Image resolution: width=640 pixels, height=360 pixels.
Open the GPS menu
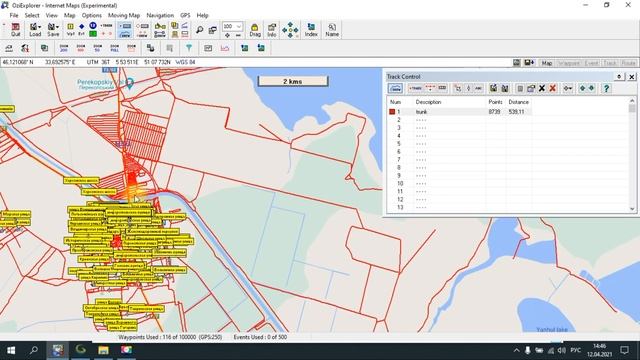point(185,15)
